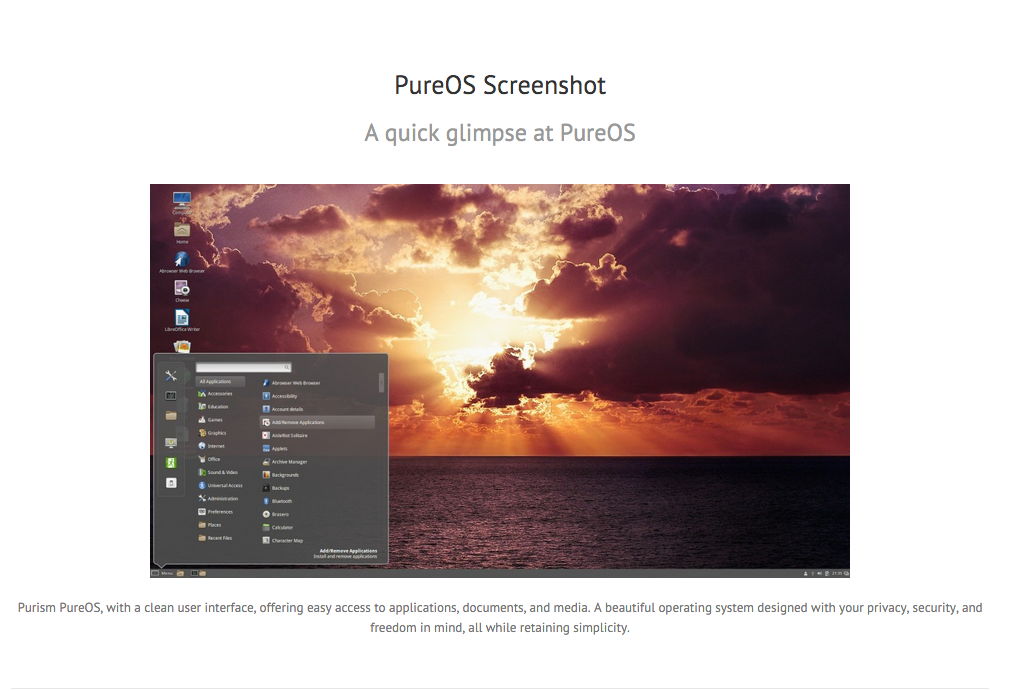Click the Archive Manager icon

tap(266, 461)
